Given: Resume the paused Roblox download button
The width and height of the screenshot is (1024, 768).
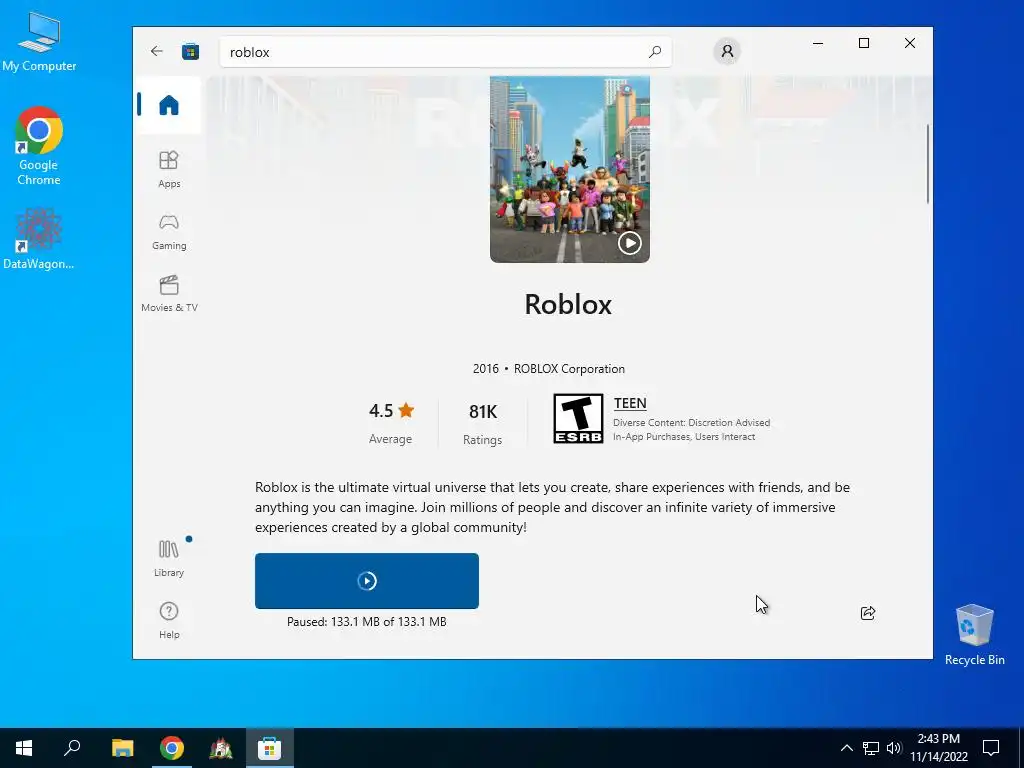Looking at the screenshot, I should click(366, 581).
